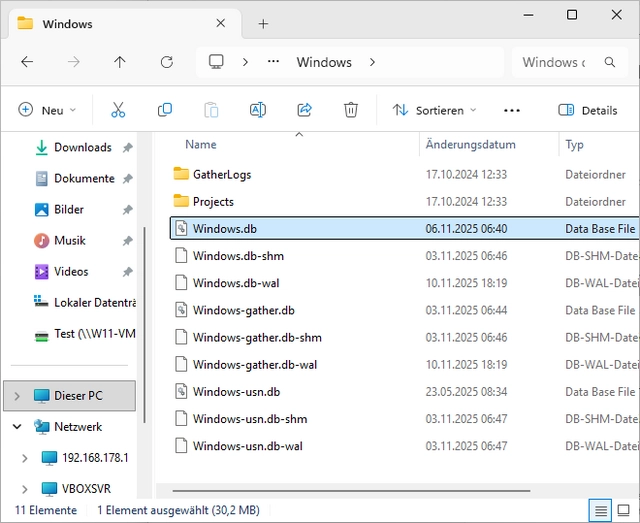Open the Neu dropdown menu
The height and width of the screenshot is (523, 640).
(48, 110)
